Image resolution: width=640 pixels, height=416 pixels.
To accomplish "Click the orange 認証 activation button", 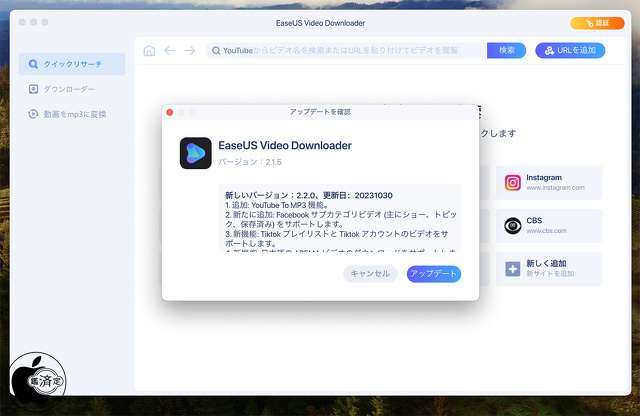I will click(597, 23).
